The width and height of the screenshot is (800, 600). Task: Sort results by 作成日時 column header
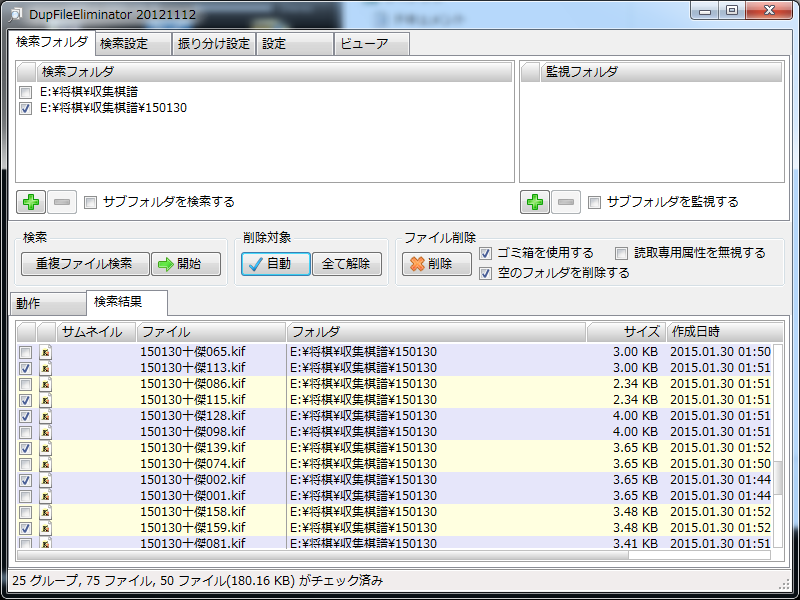click(x=720, y=332)
